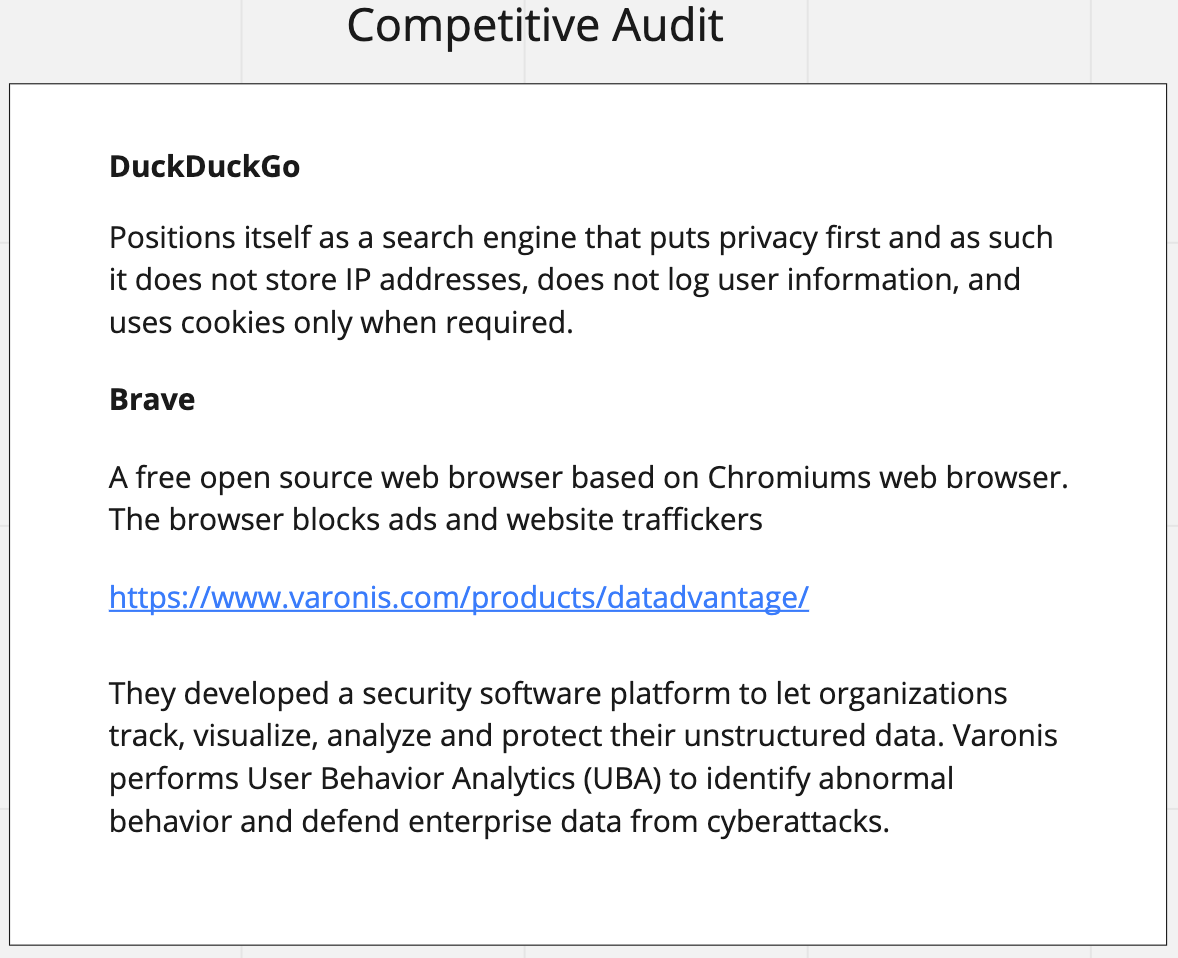1178x958 pixels.
Task: Click the 'uses cookies only when required' line
Action: 341,322
